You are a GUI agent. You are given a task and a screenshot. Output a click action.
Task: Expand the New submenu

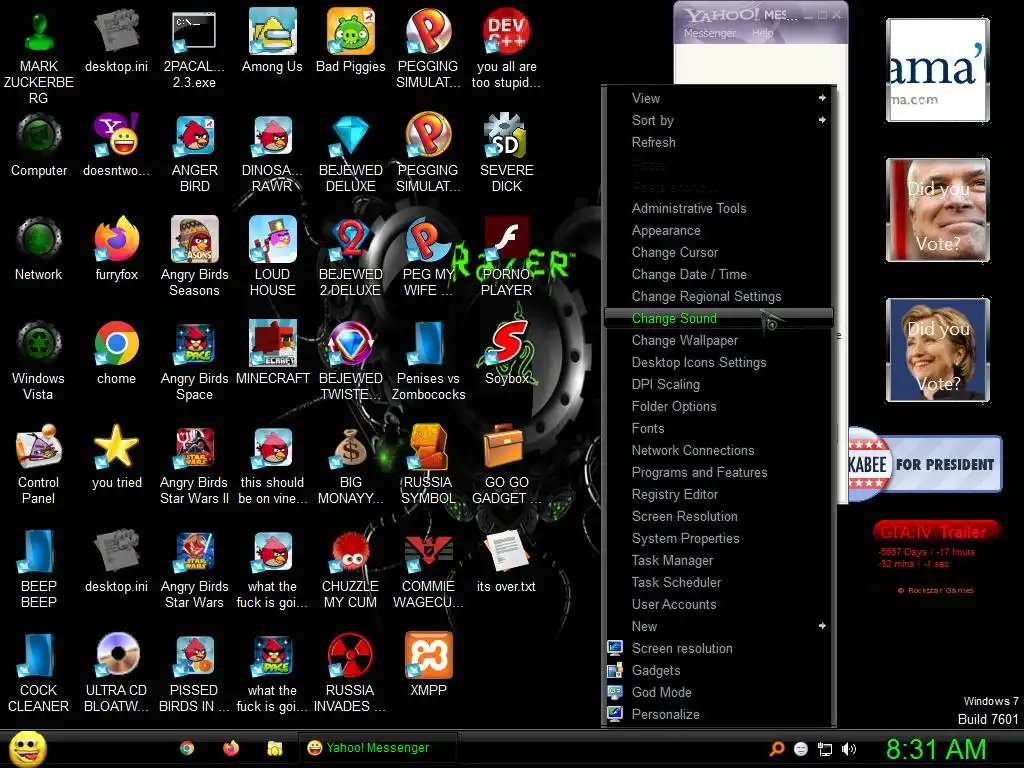point(719,626)
